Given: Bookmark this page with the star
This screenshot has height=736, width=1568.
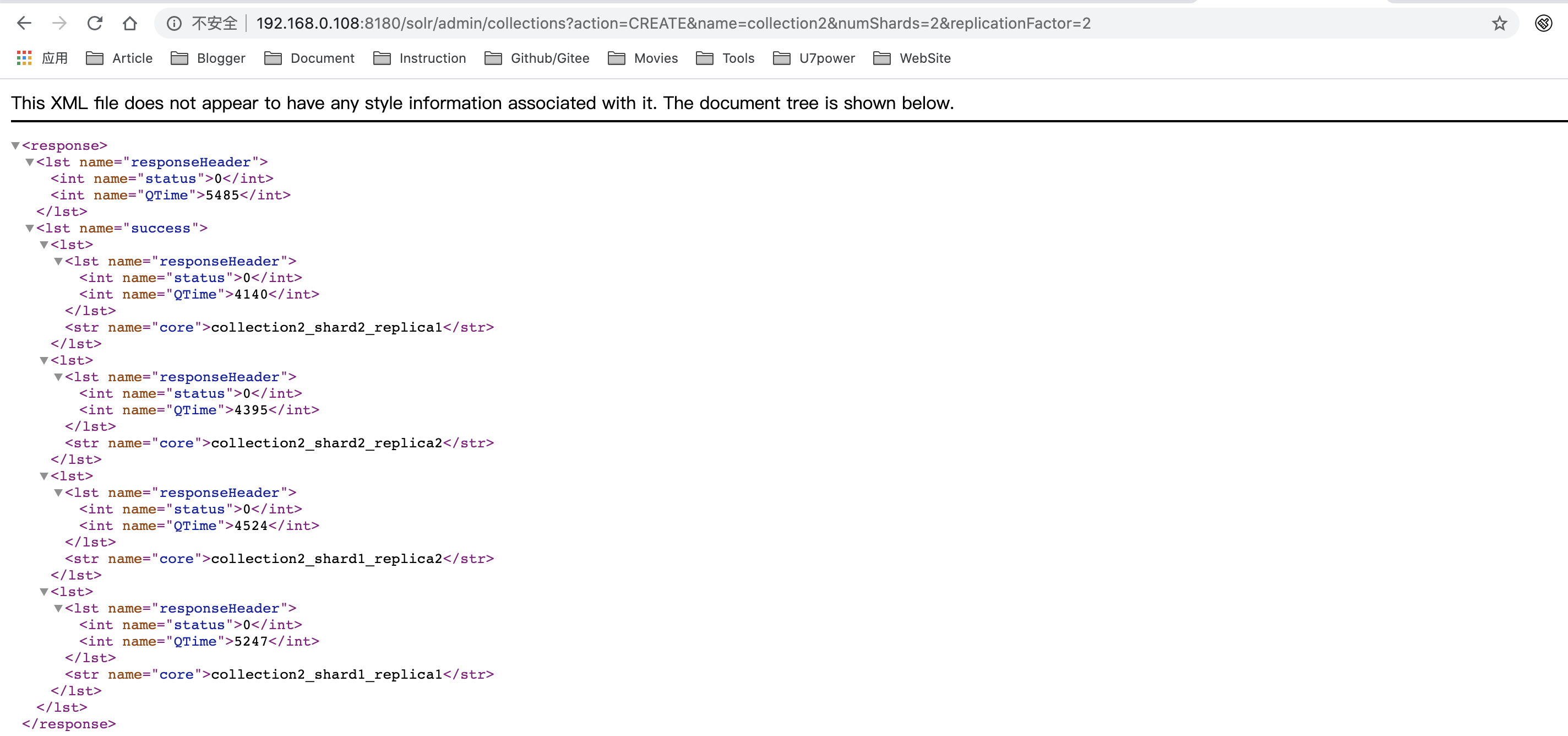Looking at the screenshot, I should [x=1499, y=23].
